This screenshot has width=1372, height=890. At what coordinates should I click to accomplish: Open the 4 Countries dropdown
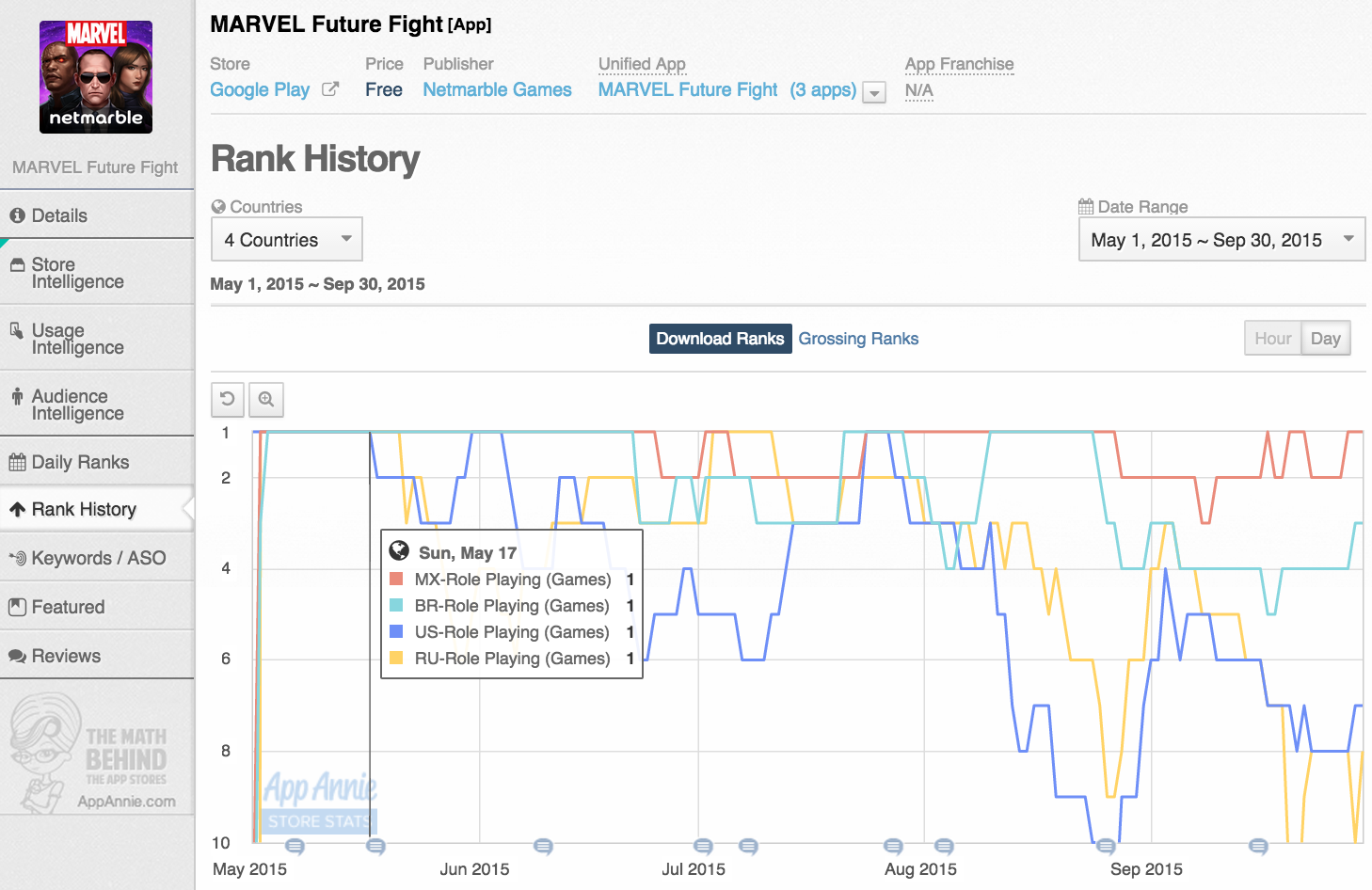[287, 240]
